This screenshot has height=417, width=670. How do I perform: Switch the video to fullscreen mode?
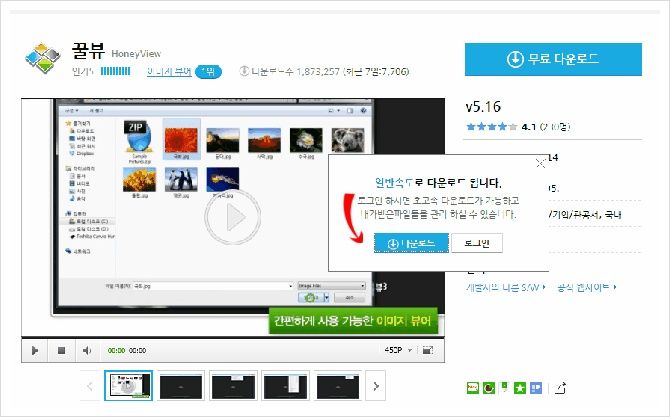click(x=428, y=350)
